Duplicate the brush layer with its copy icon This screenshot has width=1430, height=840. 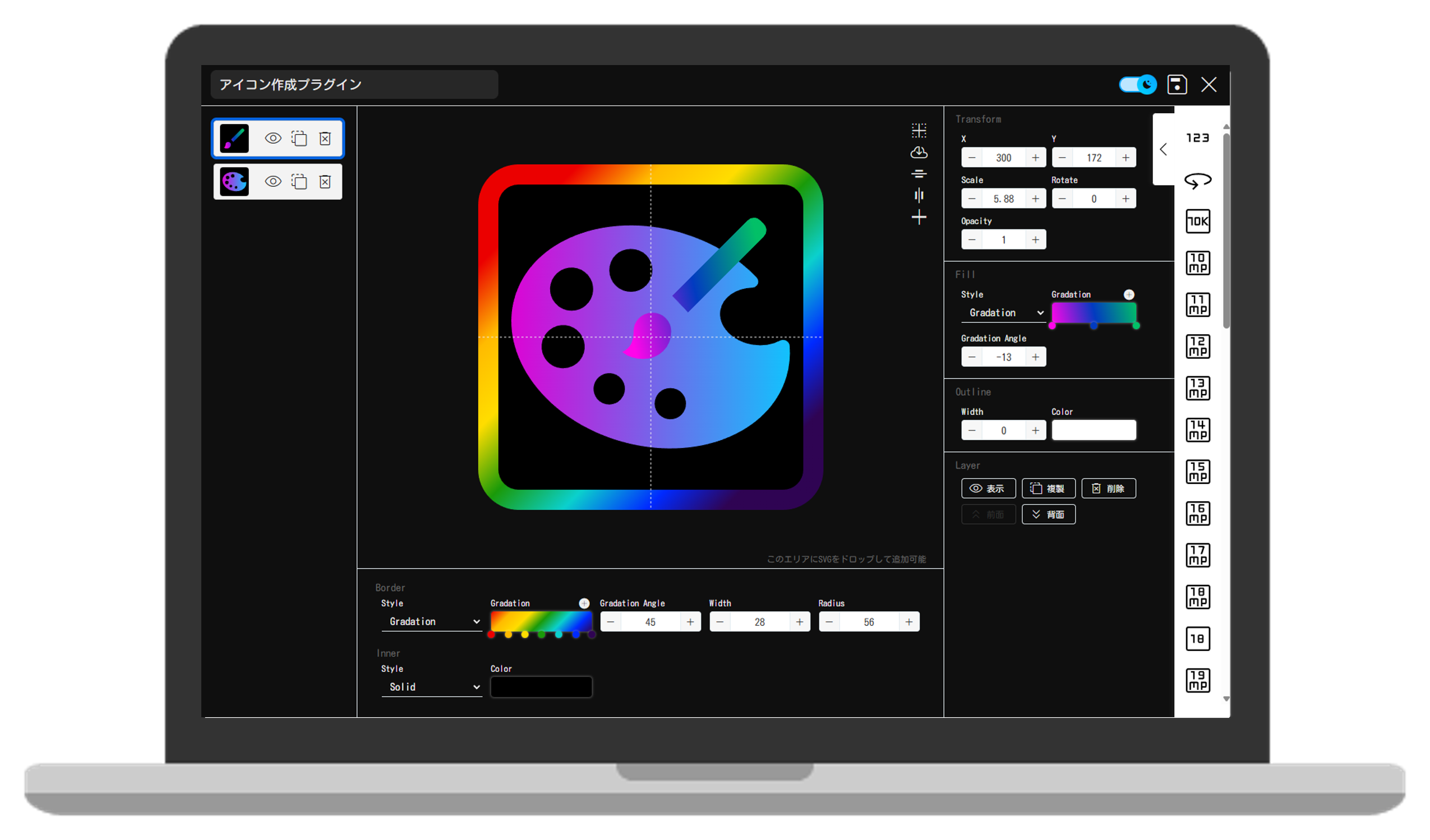[299, 139]
